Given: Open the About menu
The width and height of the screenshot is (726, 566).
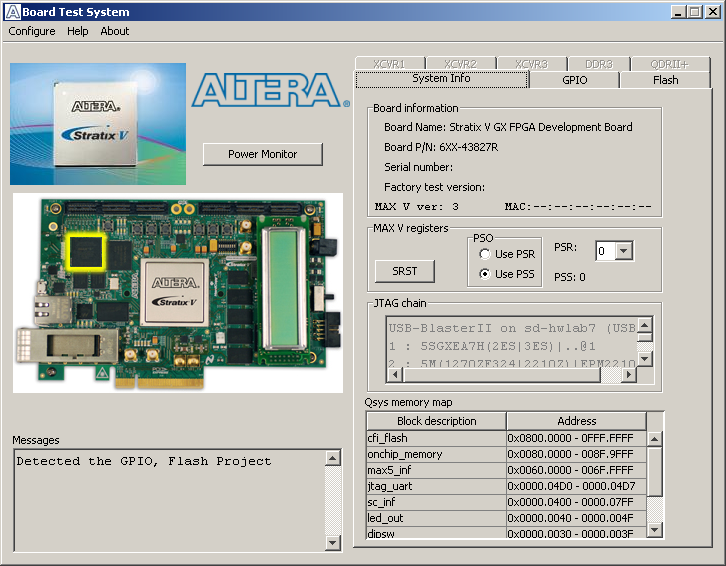Looking at the screenshot, I should point(114,31).
